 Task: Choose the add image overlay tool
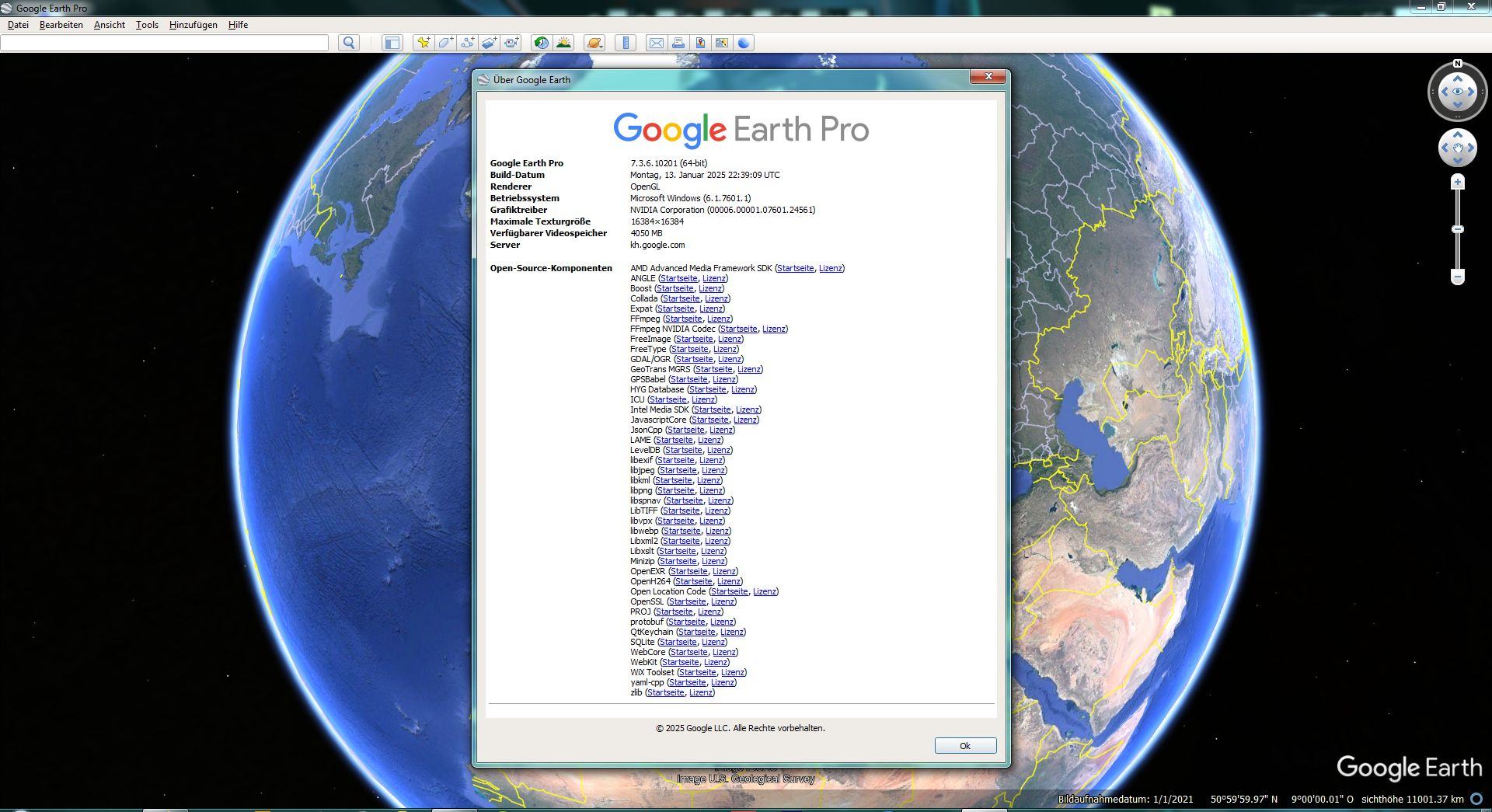tap(489, 43)
